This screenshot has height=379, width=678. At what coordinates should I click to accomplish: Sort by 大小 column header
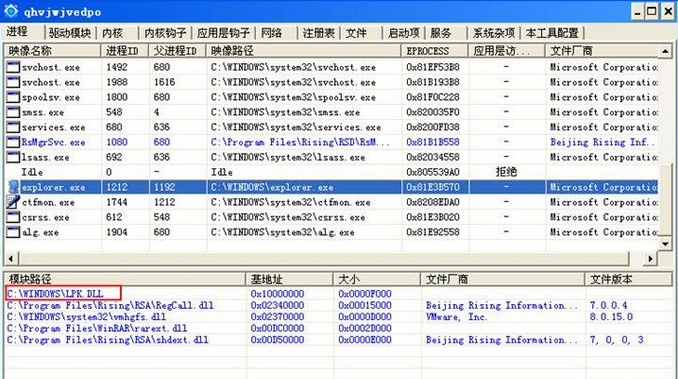[377, 279]
